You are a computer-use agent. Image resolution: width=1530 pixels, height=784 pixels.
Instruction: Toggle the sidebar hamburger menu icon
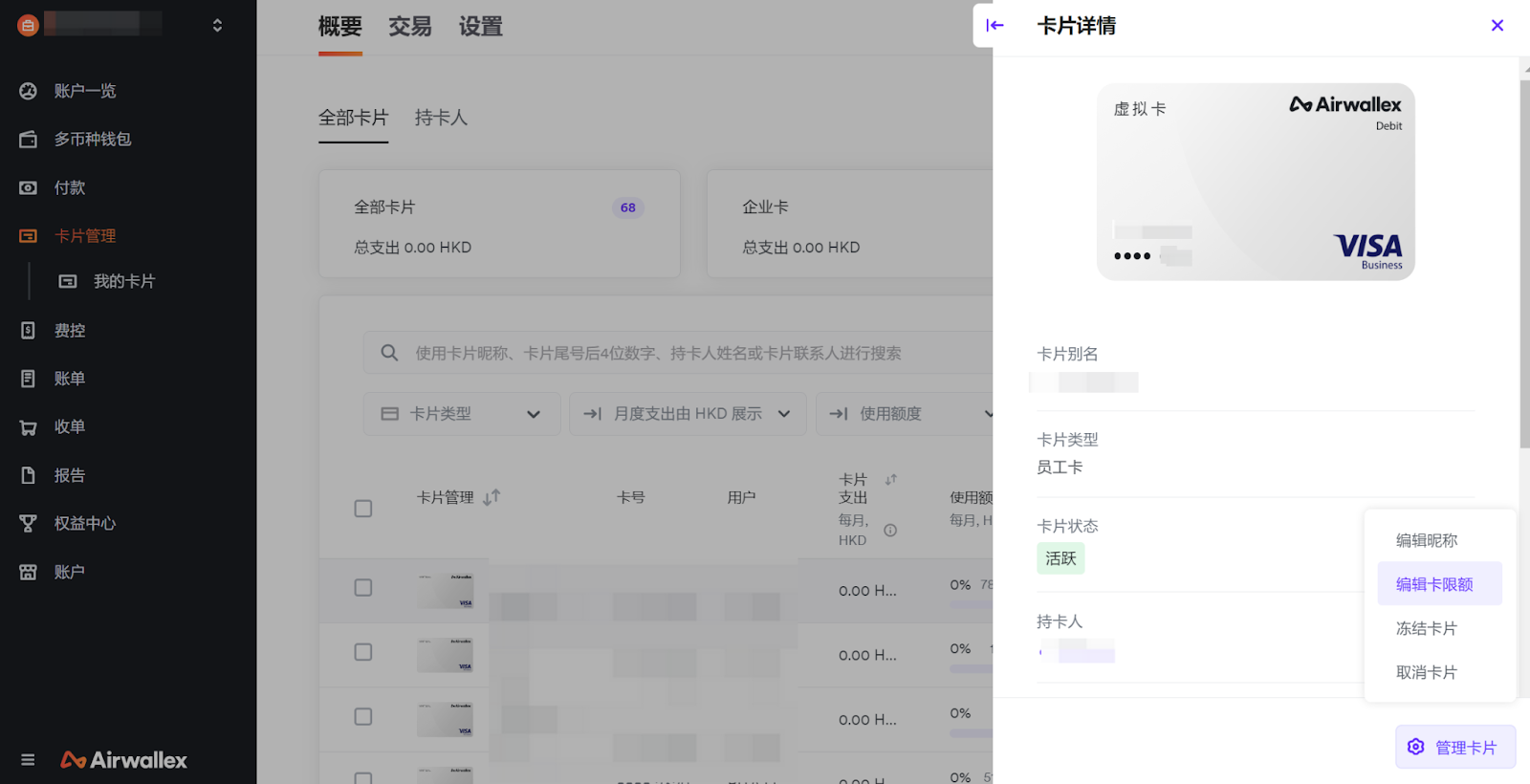coord(28,760)
